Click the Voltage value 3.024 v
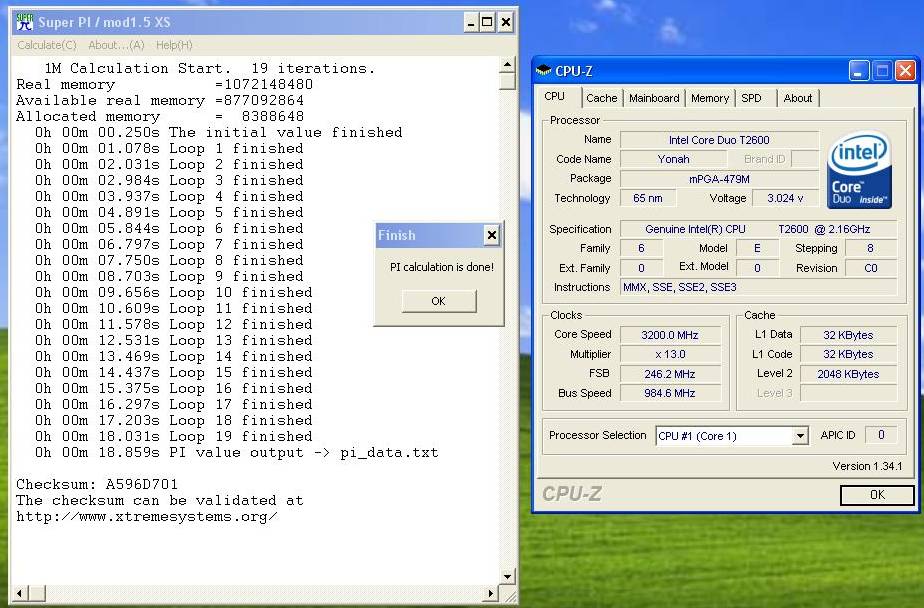924x608 pixels. pos(785,199)
